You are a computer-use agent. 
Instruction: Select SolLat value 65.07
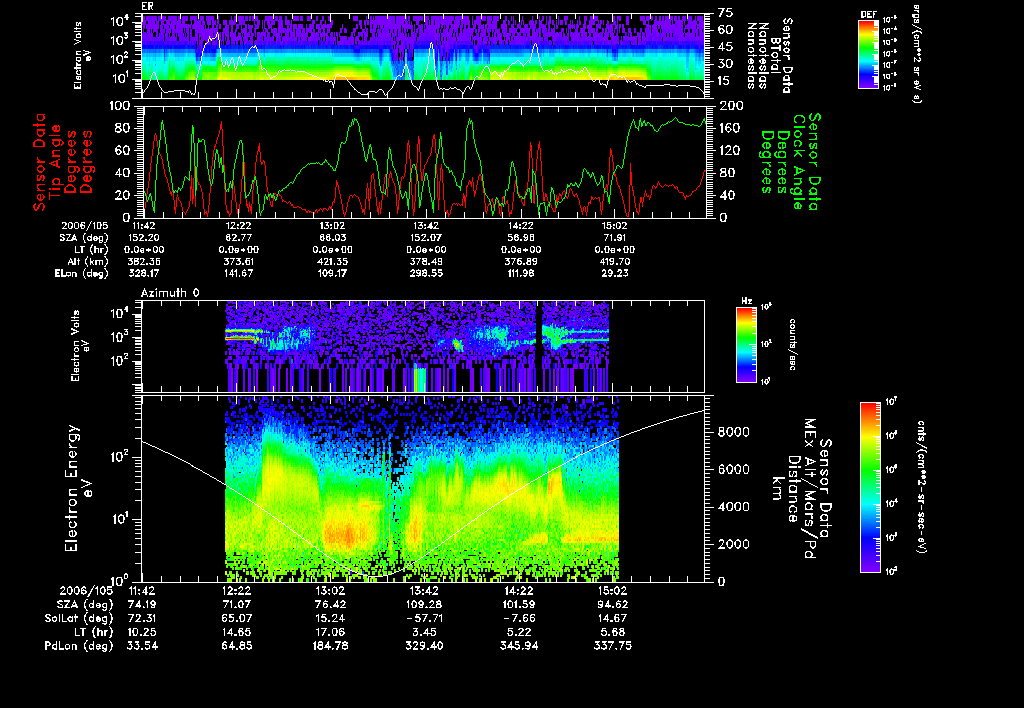(x=236, y=619)
